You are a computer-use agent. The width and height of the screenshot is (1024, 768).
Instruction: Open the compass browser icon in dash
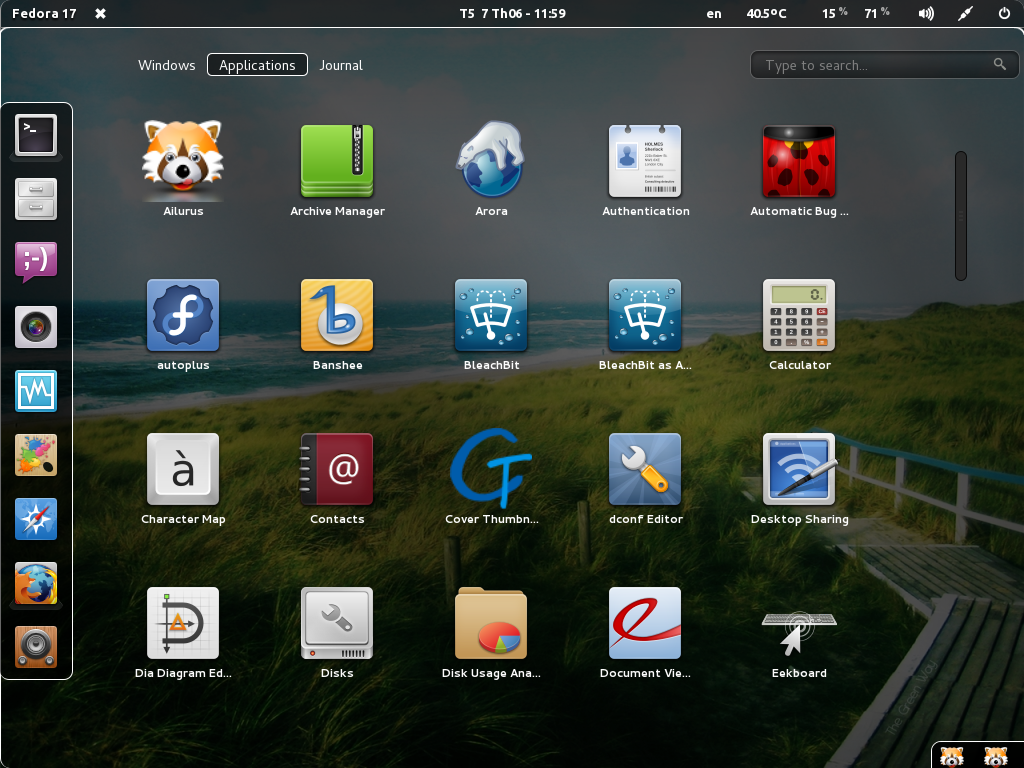36,519
